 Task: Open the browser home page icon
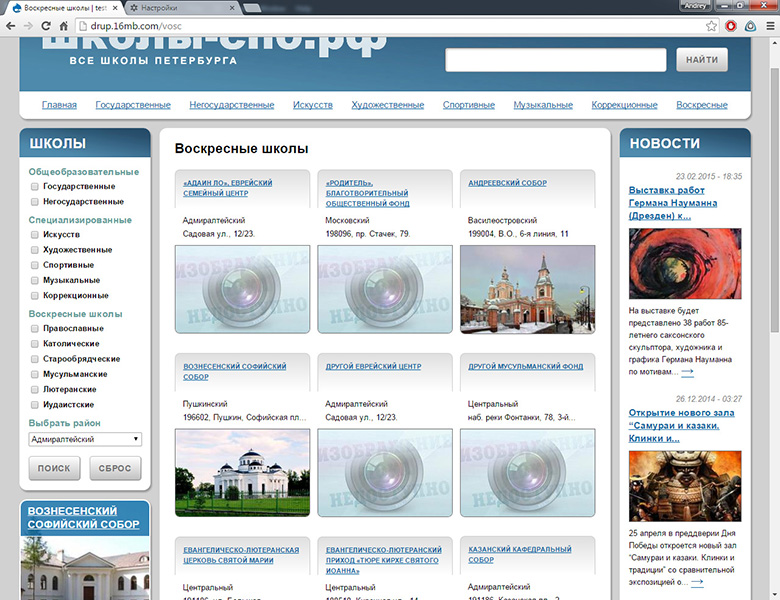pos(64,26)
